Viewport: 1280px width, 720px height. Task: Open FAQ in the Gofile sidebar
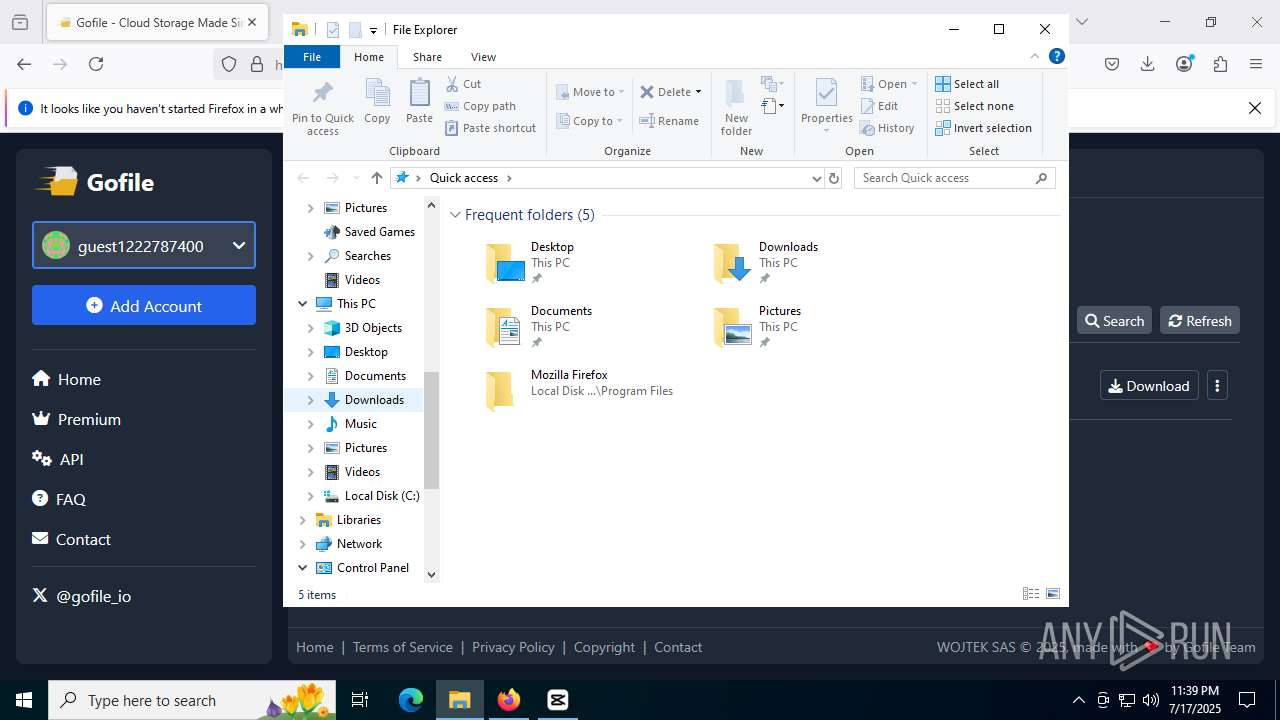[59, 499]
